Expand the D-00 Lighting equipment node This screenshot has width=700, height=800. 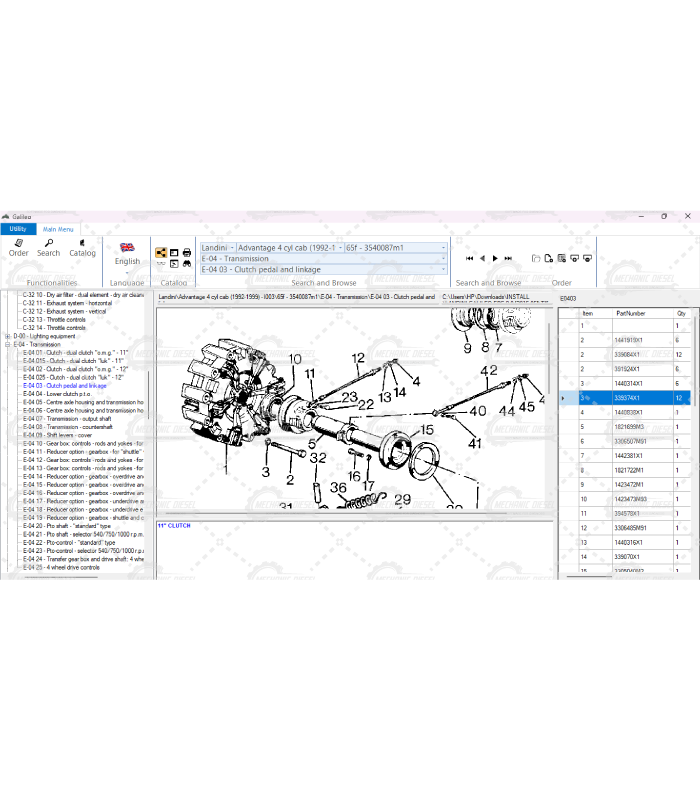click(x=8, y=336)
